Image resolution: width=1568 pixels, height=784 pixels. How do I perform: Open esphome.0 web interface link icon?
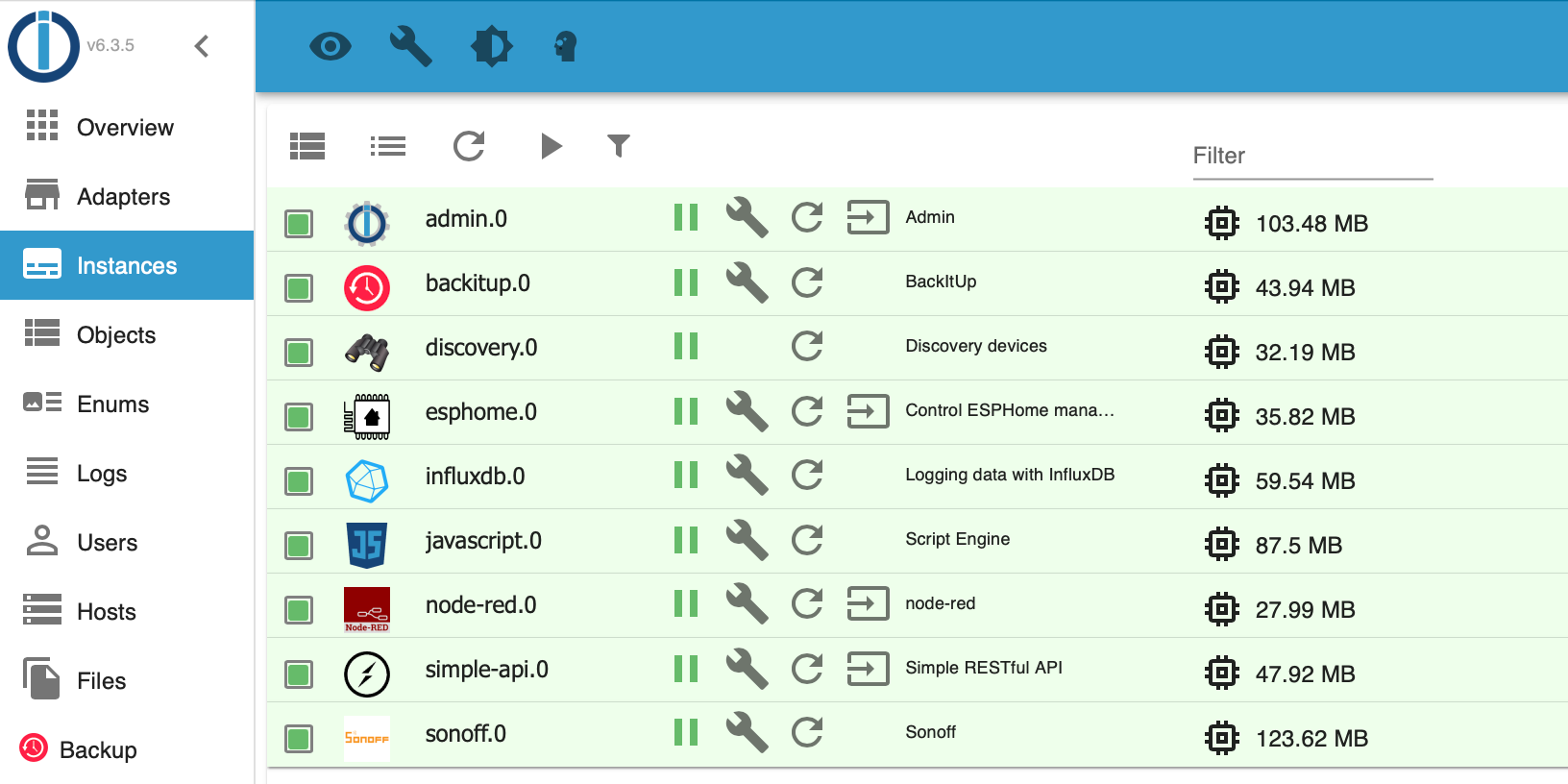868,411
